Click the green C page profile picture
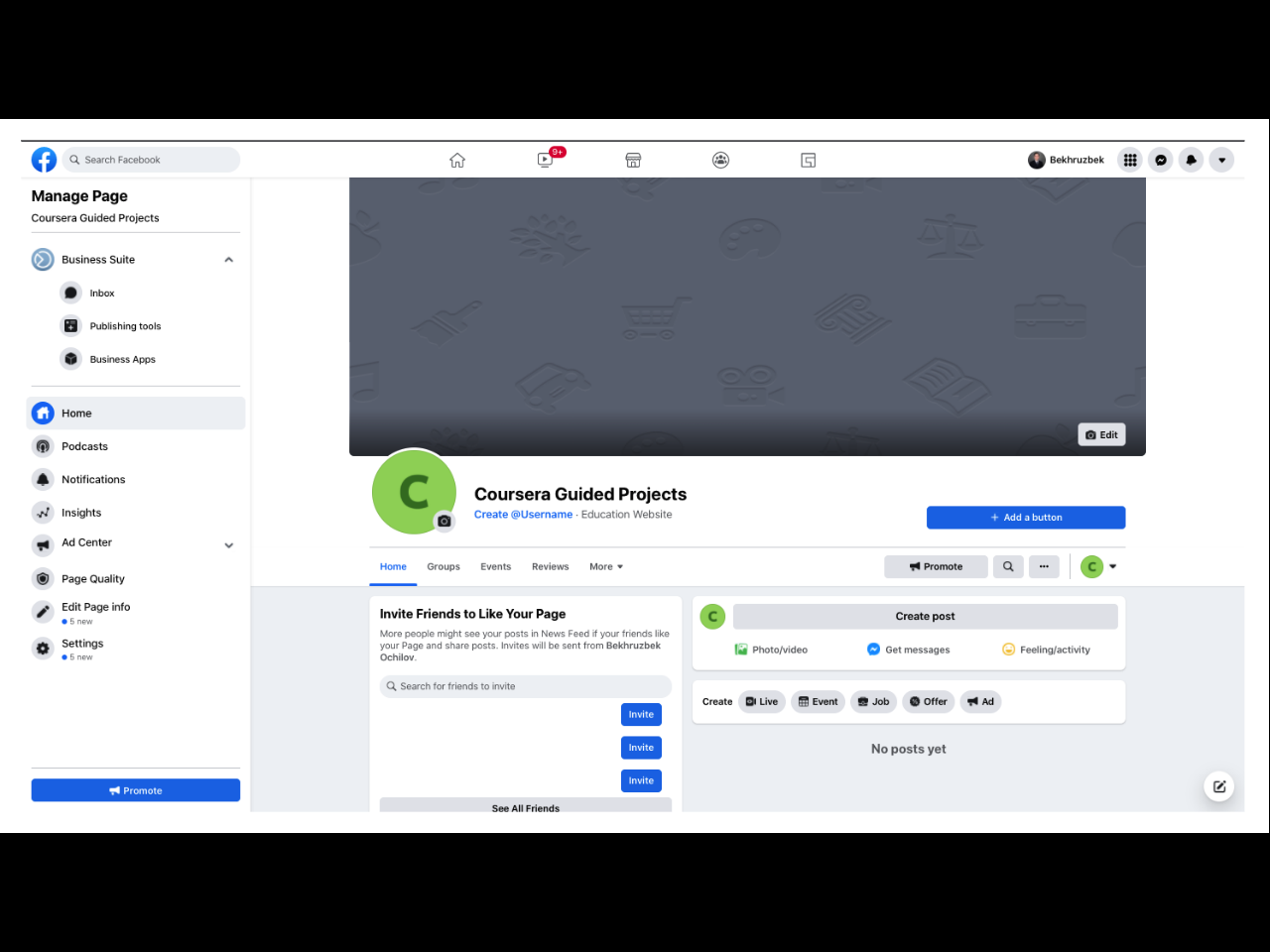The width and height of the screenshot is (1270, 952). (414, 492)
